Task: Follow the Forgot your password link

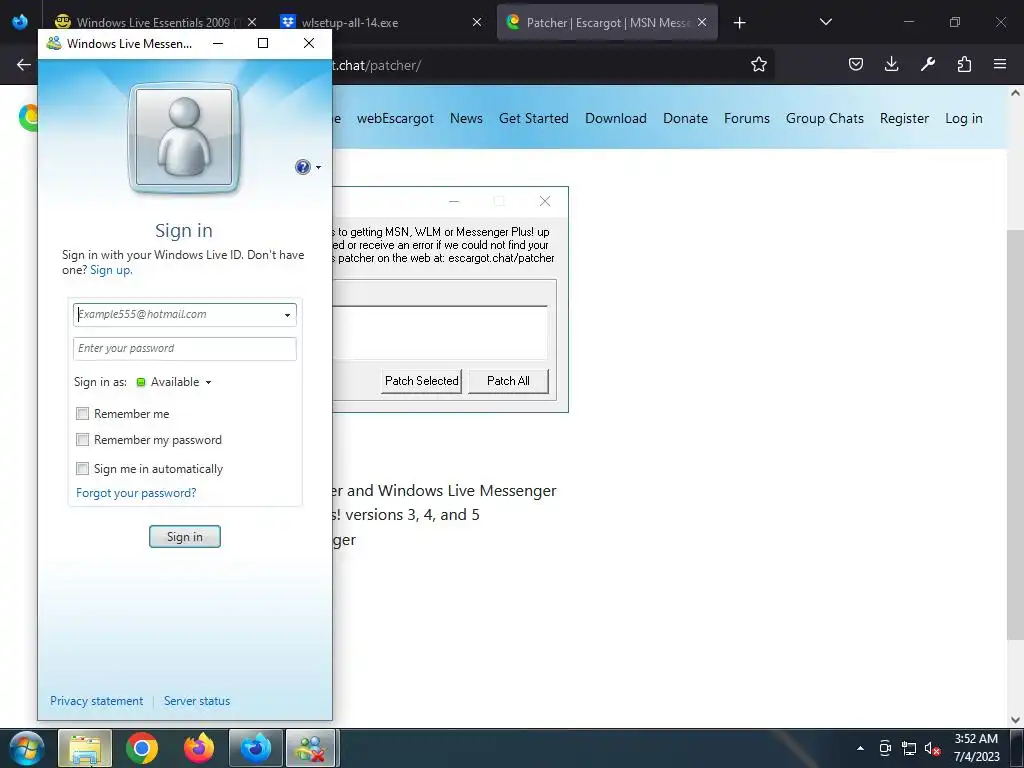Action: 136,493
